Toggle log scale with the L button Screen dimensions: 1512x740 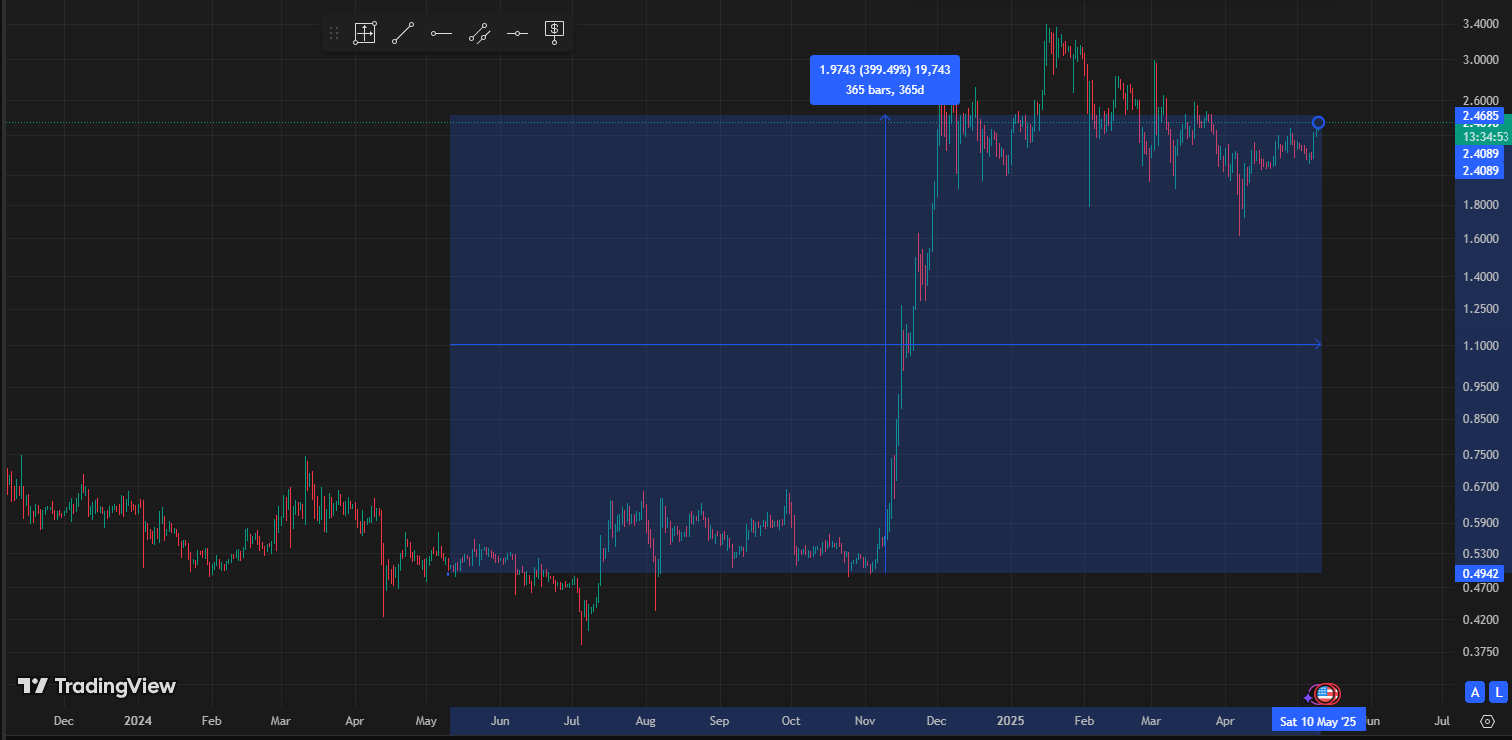[1498, 691]
